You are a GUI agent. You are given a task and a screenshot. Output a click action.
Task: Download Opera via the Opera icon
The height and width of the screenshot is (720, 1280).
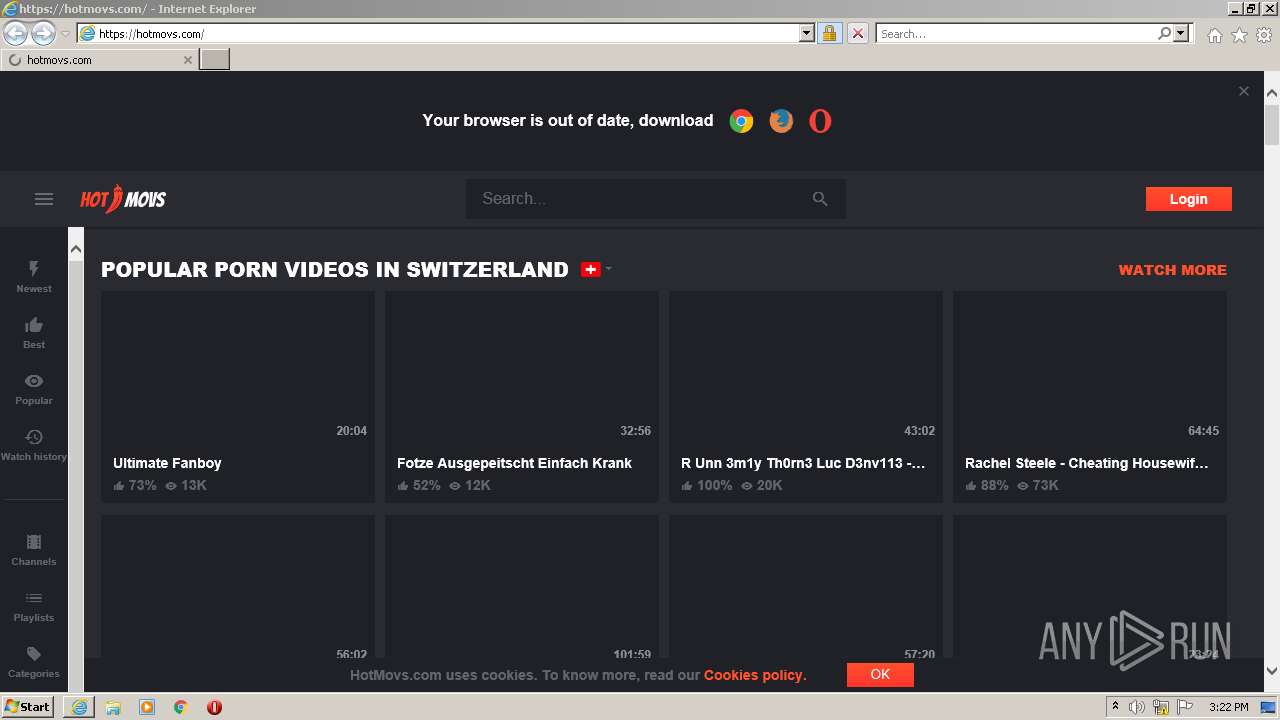[820, 121]
